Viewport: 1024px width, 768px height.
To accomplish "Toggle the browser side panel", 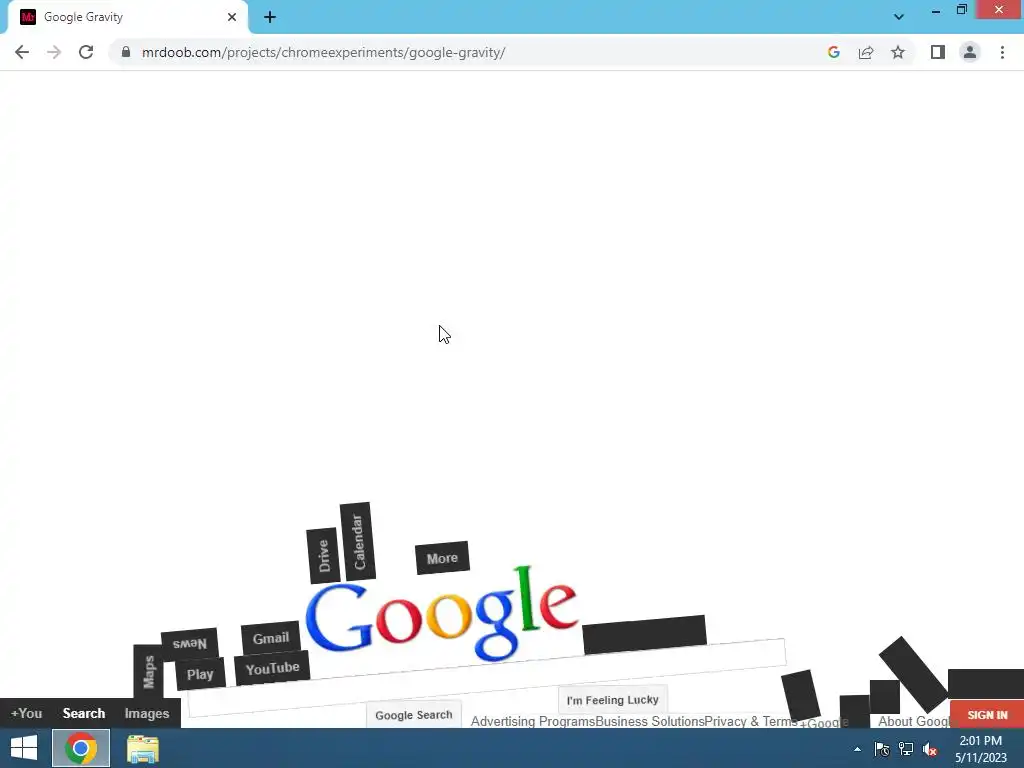I will (x=938, y=52).
